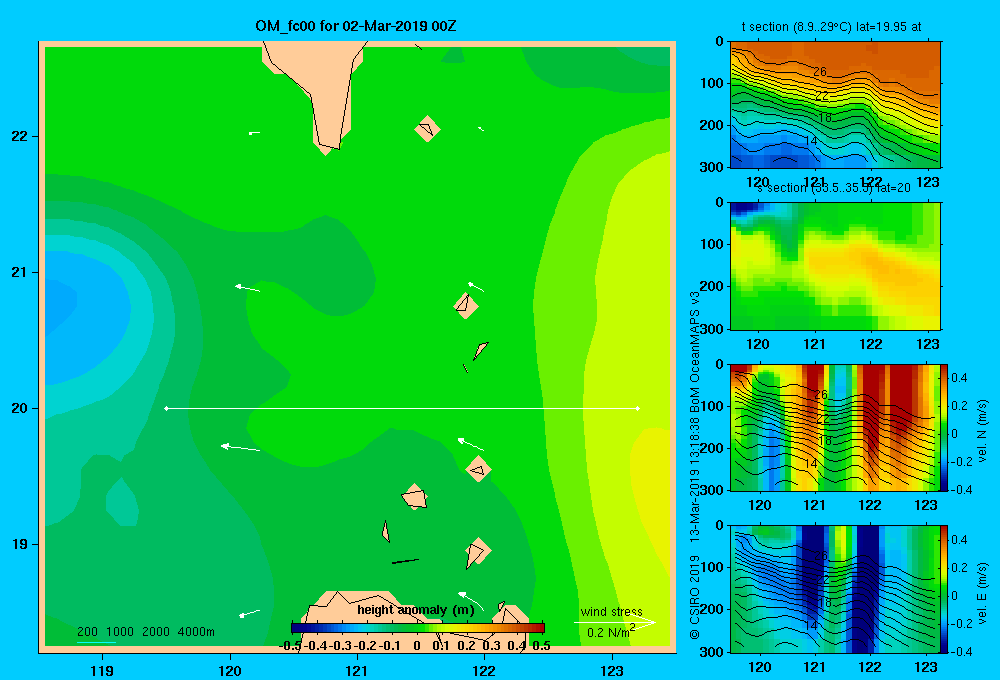Click the main map latitude label 21
The width and height of the screenshot is (1000, 680).
click(x=19, y=272)
